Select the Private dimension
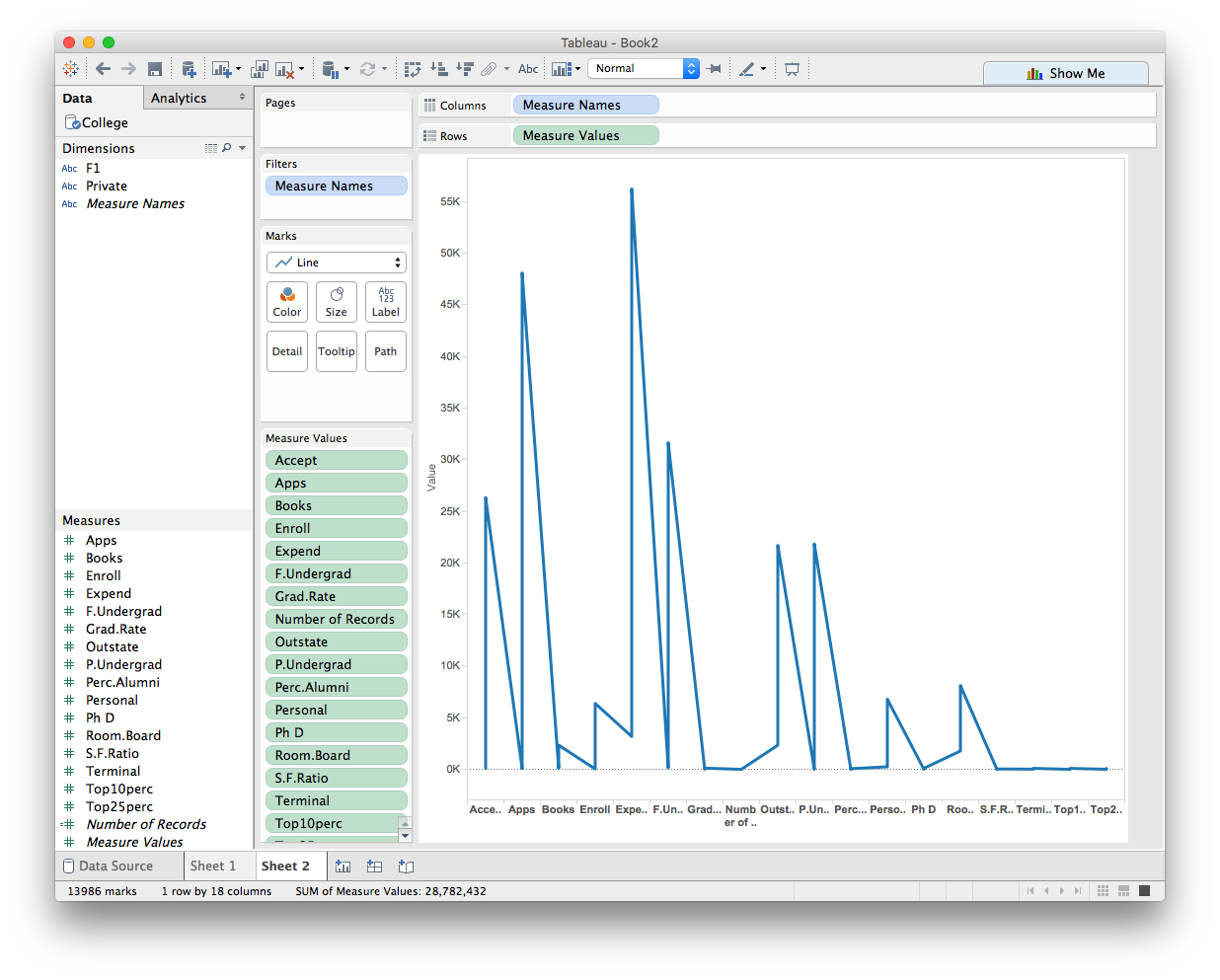This screenshot has height=980, width=1220. pos(107,186)
